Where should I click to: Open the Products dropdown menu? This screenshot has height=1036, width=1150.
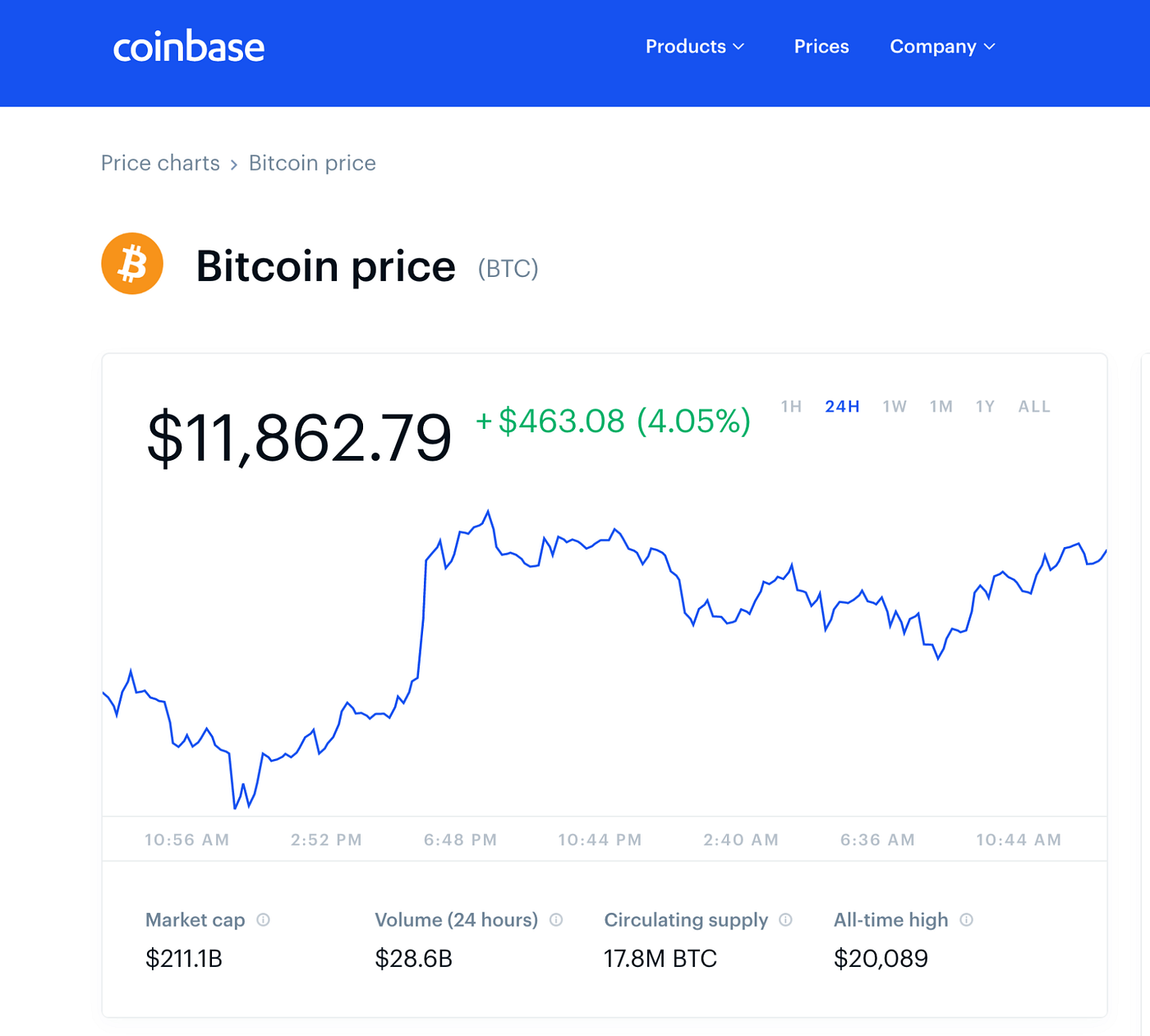click(x=686, y=47)
